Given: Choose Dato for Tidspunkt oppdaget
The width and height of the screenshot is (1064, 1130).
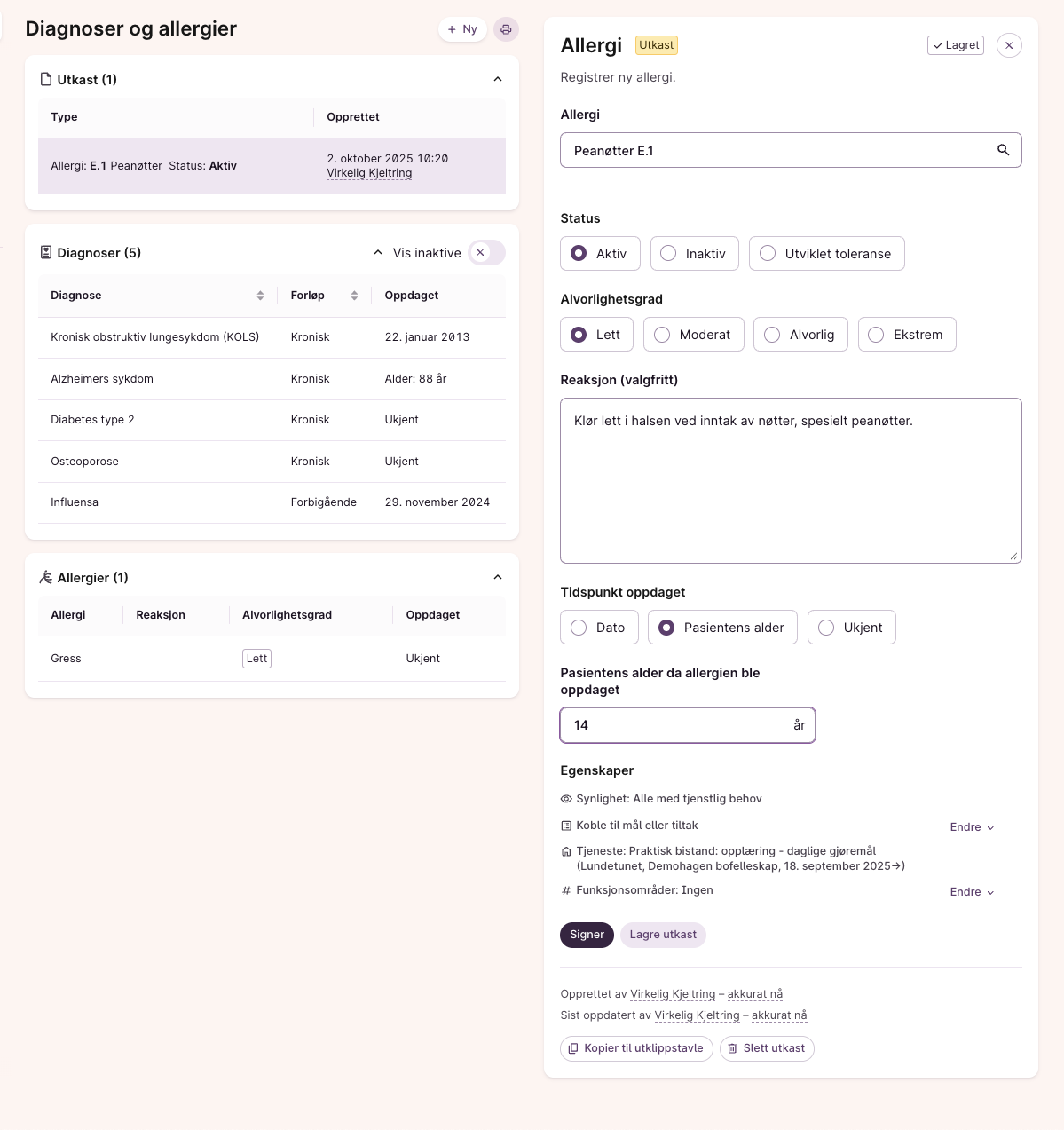Looking at the screenshot, I should tap(599, 628).
